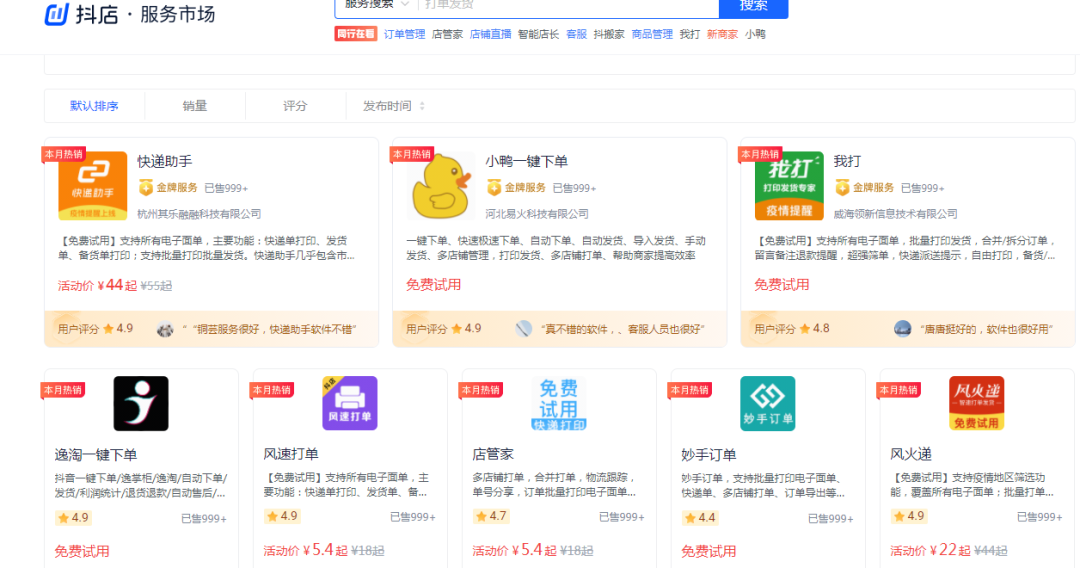Click 本月热销 tag on 快递助手 card

(64, 154)
